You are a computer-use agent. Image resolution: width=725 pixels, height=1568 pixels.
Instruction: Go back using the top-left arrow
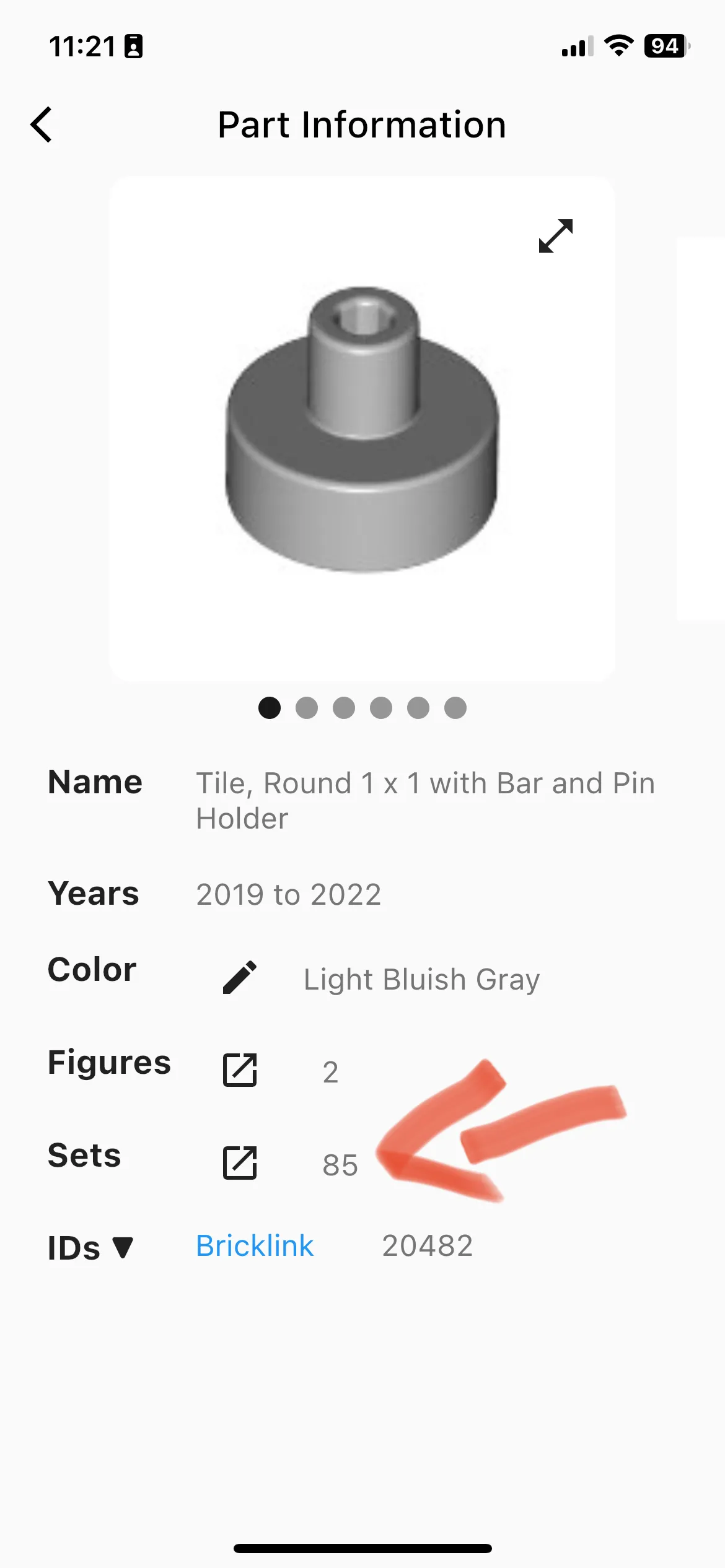pos(42,124)
